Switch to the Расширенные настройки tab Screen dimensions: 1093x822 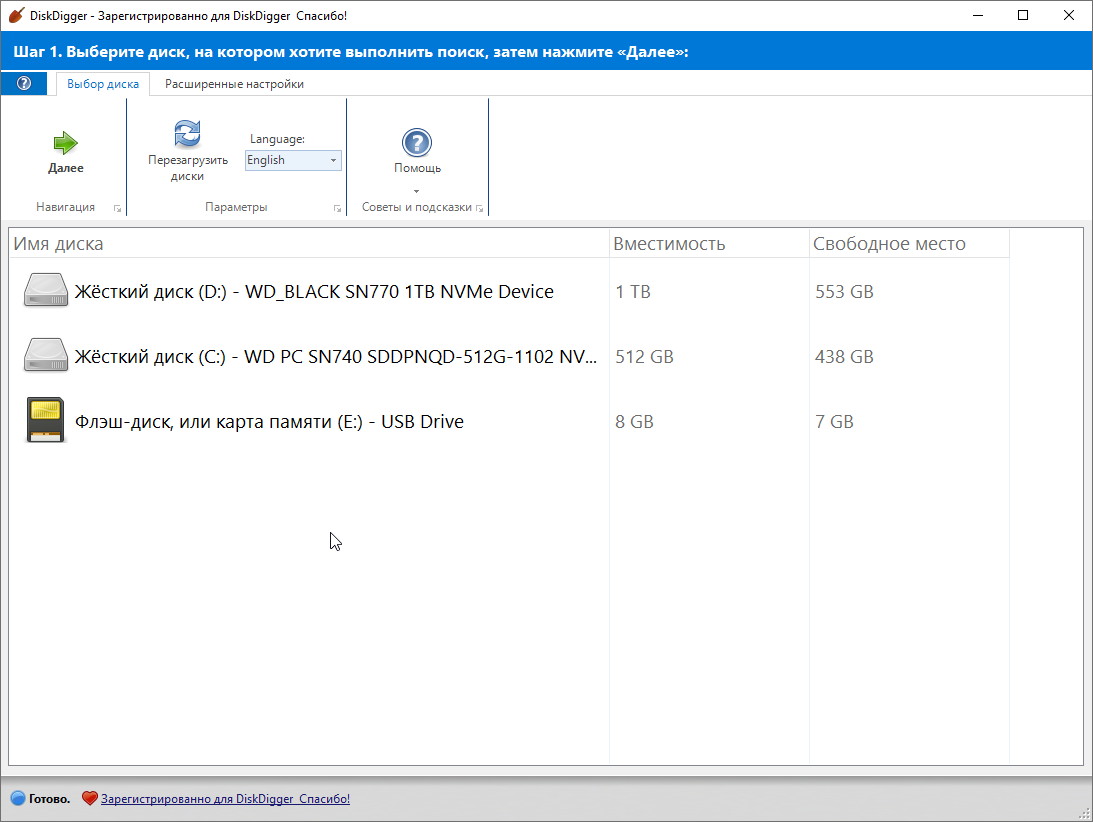click(x=234, y=84)
